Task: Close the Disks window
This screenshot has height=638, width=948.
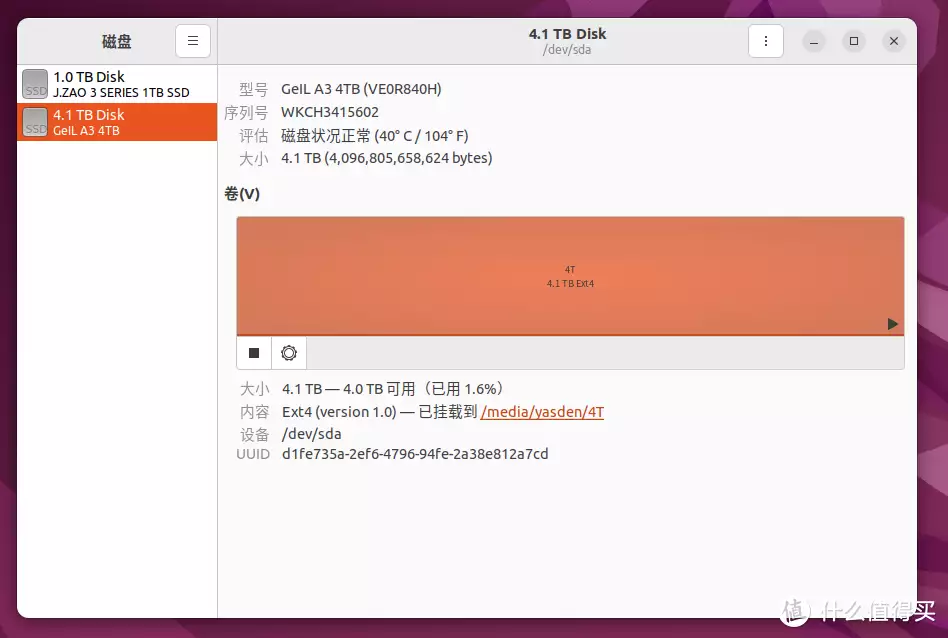Action: [894, 41]
